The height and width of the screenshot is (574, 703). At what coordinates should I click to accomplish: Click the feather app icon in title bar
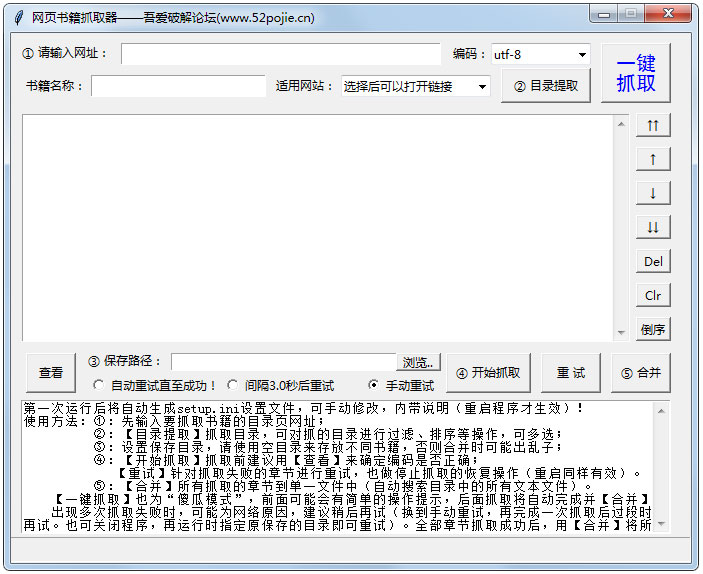tap(17, 15)
